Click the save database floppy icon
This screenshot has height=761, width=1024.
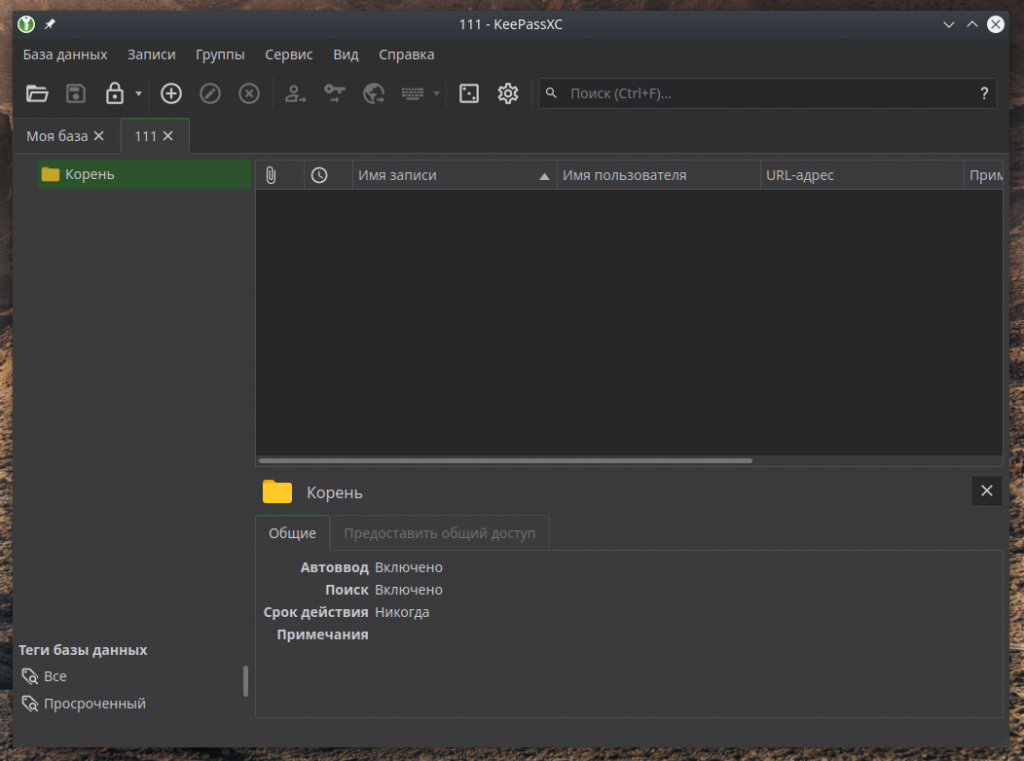coord(76,94)
